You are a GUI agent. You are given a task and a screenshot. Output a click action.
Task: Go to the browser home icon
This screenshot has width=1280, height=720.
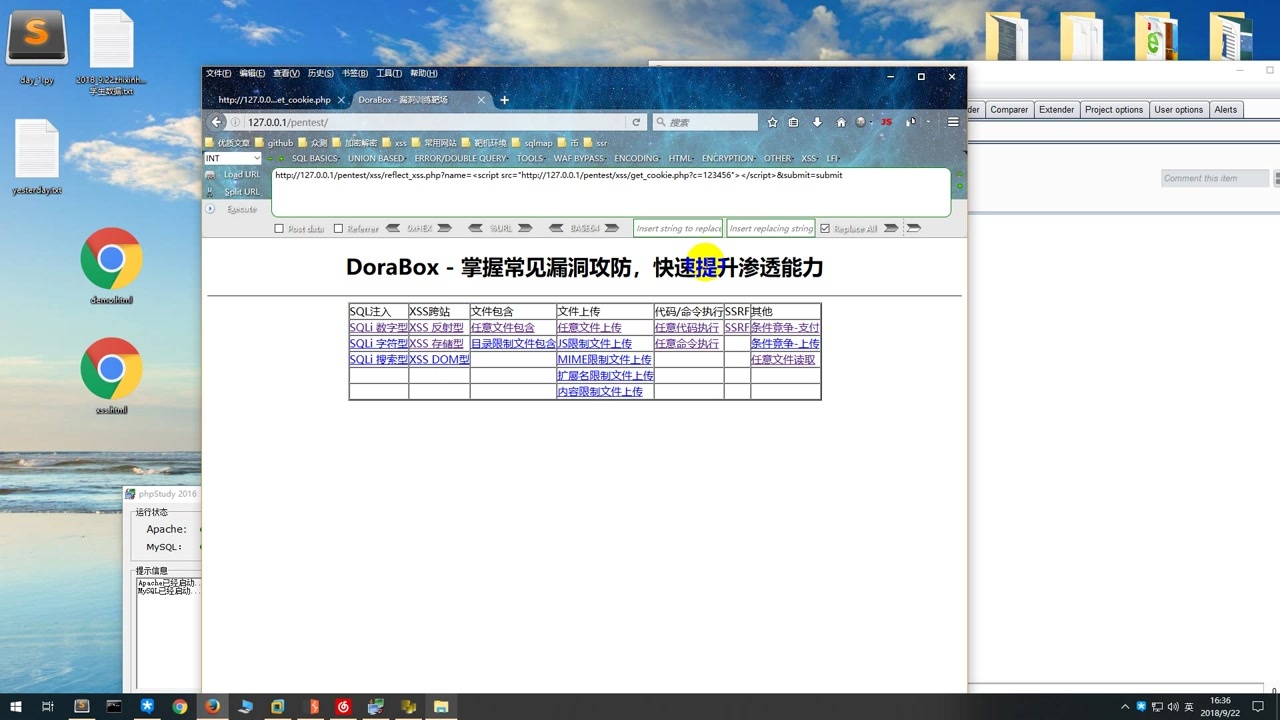(841, 122)
